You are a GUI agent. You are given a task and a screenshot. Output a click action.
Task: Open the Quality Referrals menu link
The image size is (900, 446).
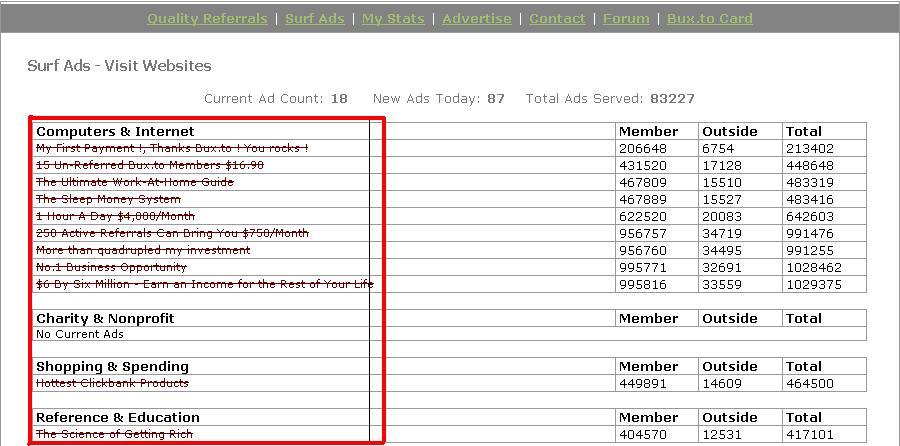(207, 18)
